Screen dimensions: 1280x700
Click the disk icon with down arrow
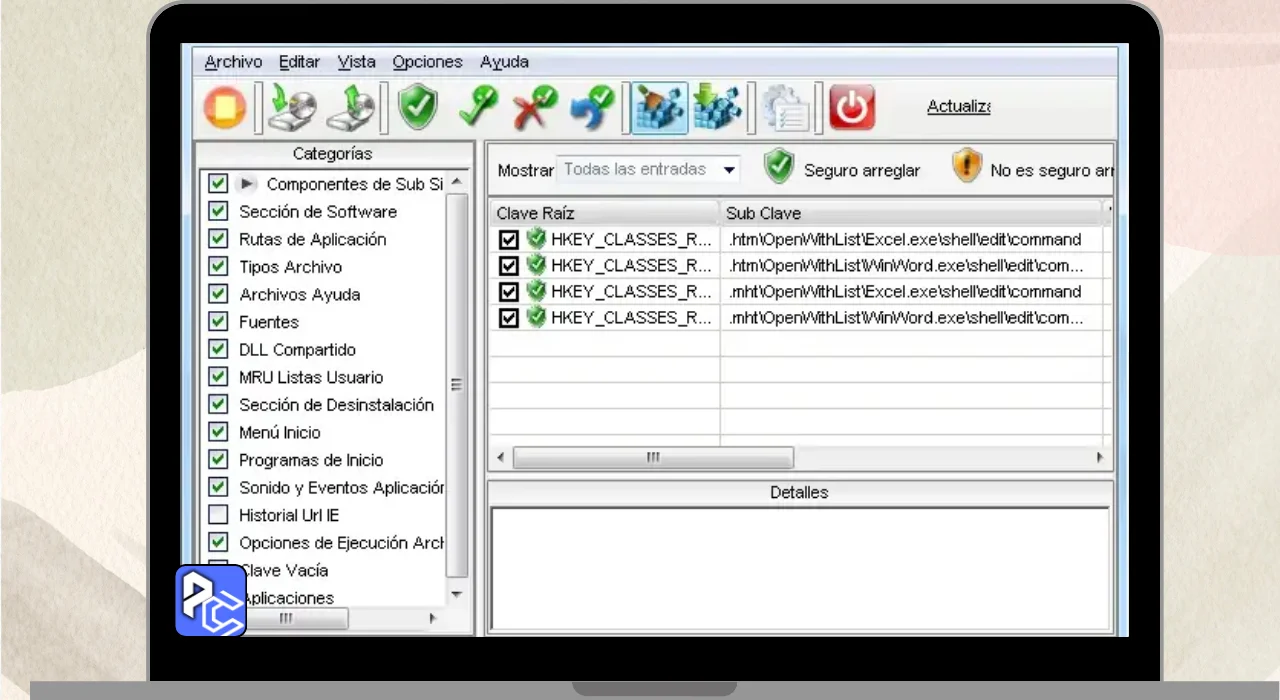click(293, 108)
